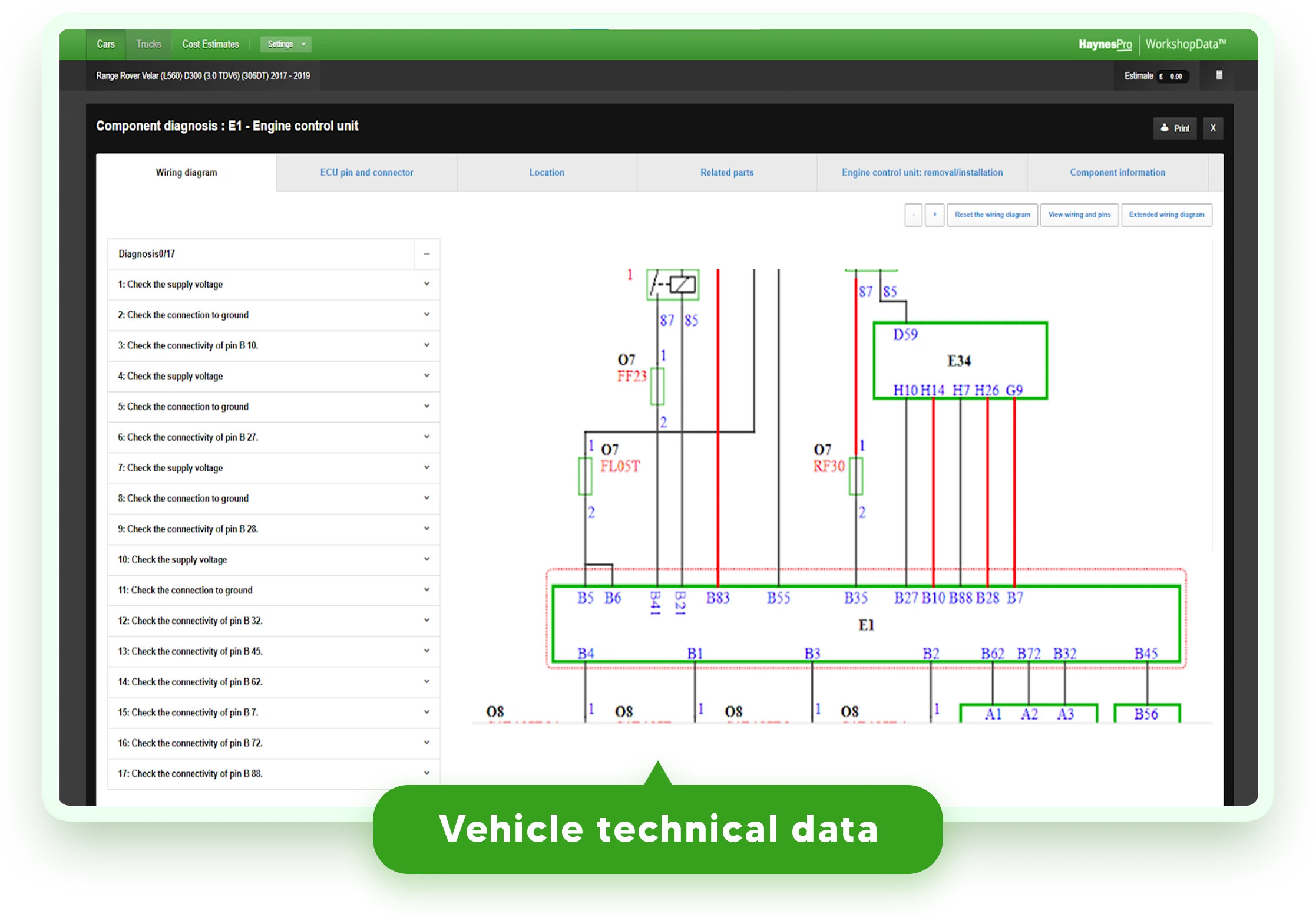Screen dimensions: 1316x920
Task: Expand step 2 Check the connection to ground
Action: point(274,315)
